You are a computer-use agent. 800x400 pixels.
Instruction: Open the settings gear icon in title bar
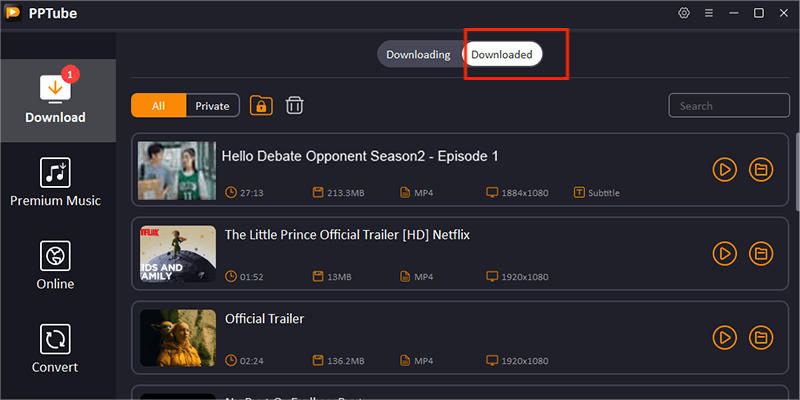point(684,13)
